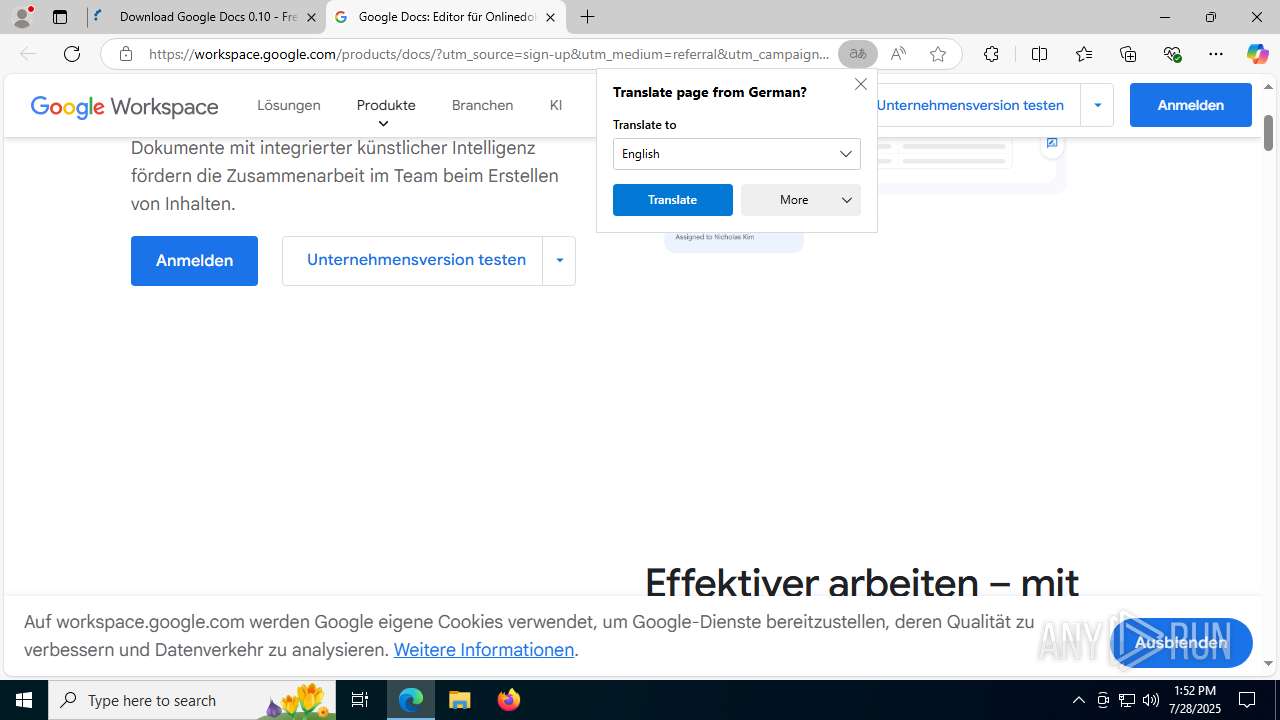The height and width of the screenshot is (720, 1280).
Task: Open File Explorer from taskbar
Action: (460, 700)
